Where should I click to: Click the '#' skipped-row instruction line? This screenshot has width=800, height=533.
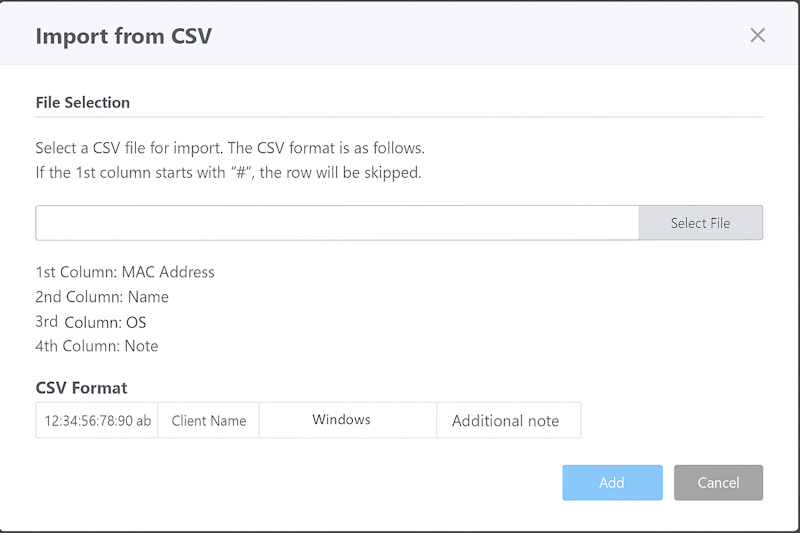tap(228, 173)
